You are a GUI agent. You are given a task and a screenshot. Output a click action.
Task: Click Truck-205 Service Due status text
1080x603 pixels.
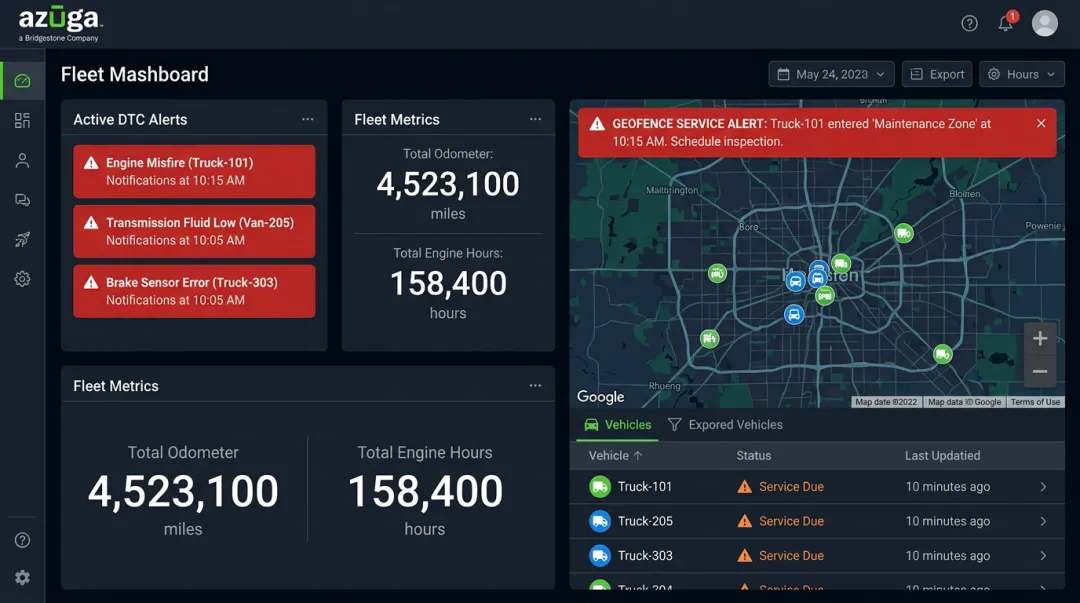coord(791,521)
